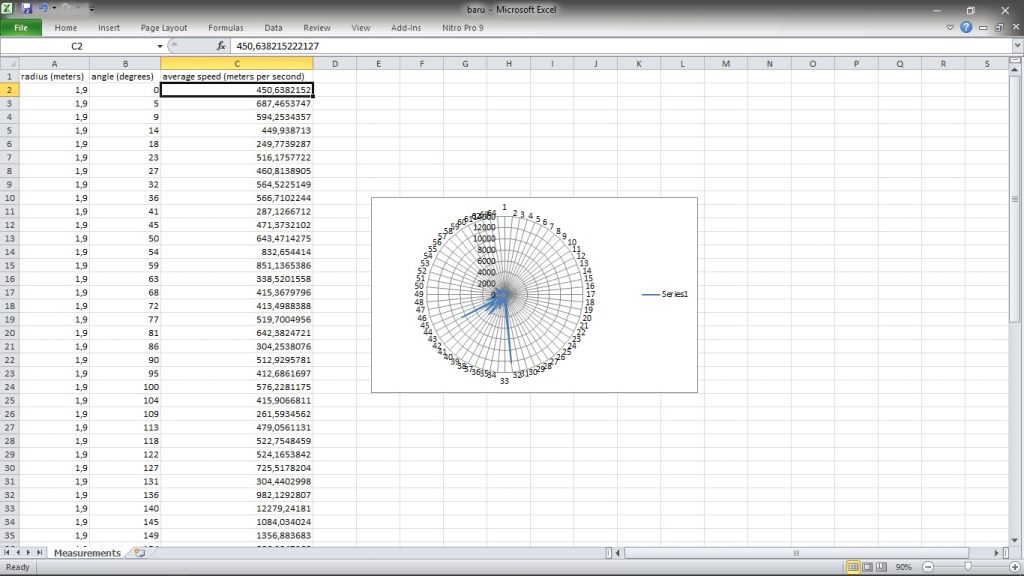Click the zoom in plus icon

tap(1013, 567)
